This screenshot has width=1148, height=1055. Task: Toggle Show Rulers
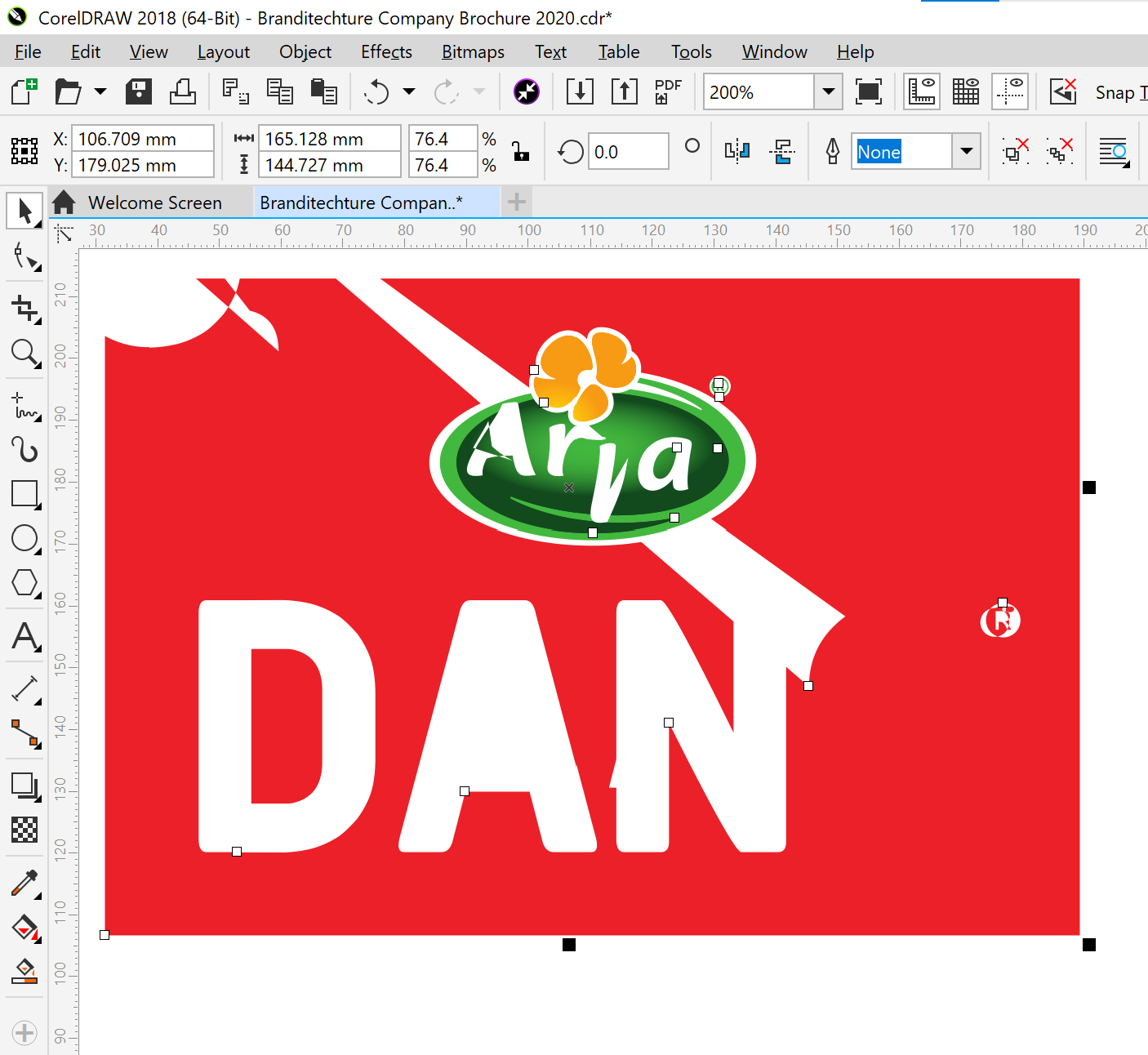922,91
